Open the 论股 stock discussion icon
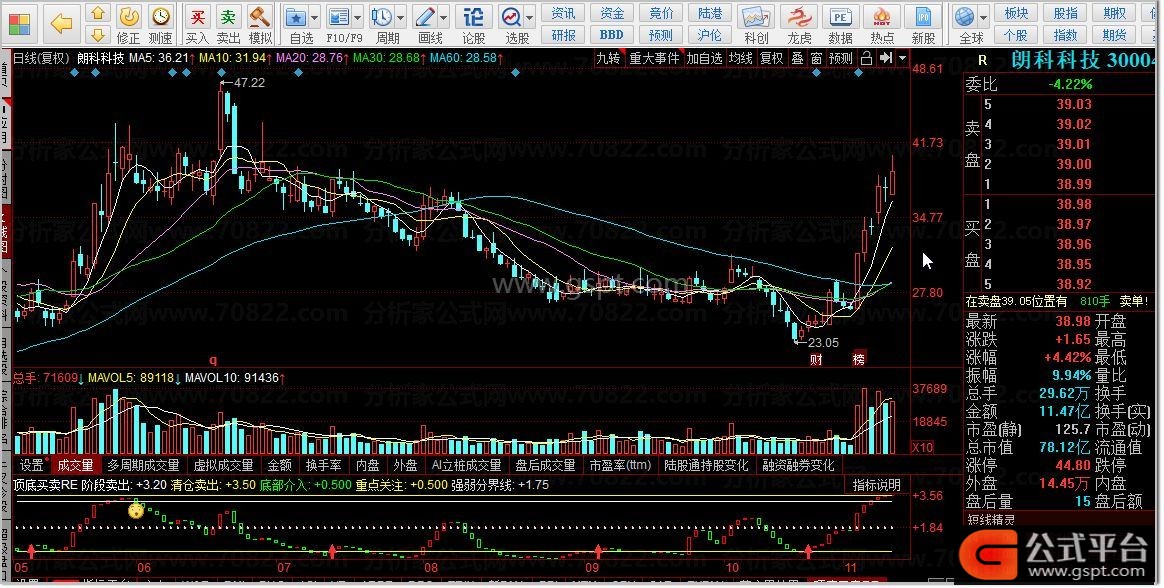Screen dimensions: 1164x588 473,24
